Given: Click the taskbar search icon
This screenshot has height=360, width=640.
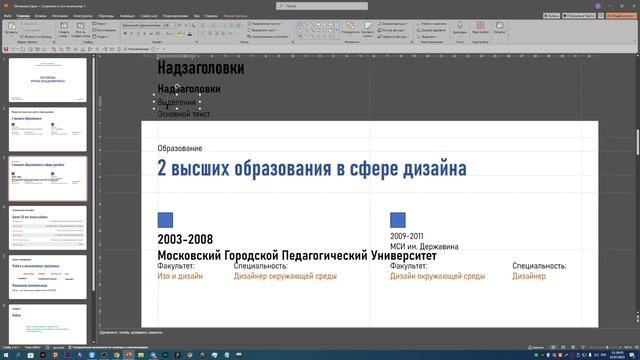Looking at the screenshot, I should [x=18, y=355].
